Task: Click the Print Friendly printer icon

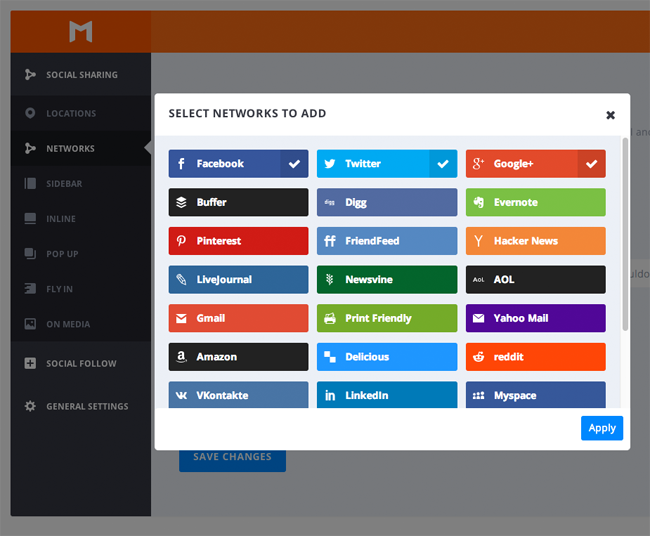Action: [330, 318]
